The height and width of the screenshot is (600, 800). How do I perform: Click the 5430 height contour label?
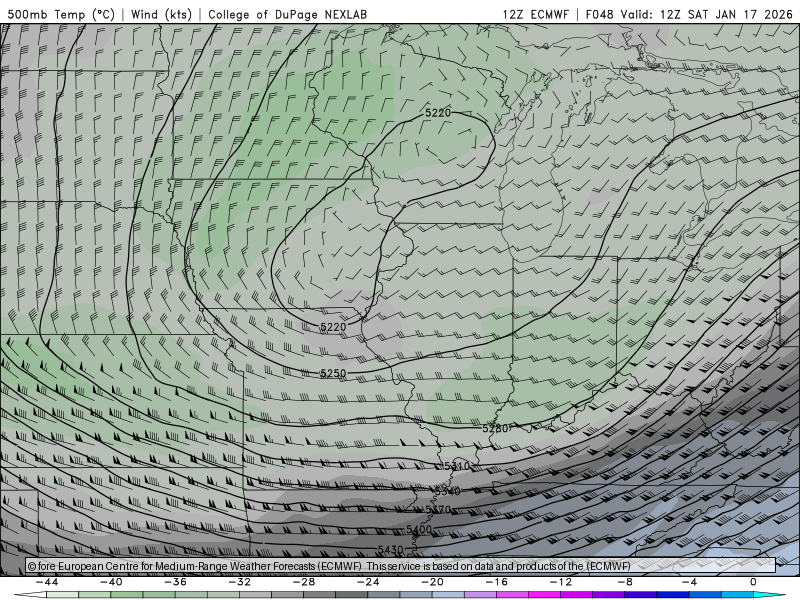point(390,549)
